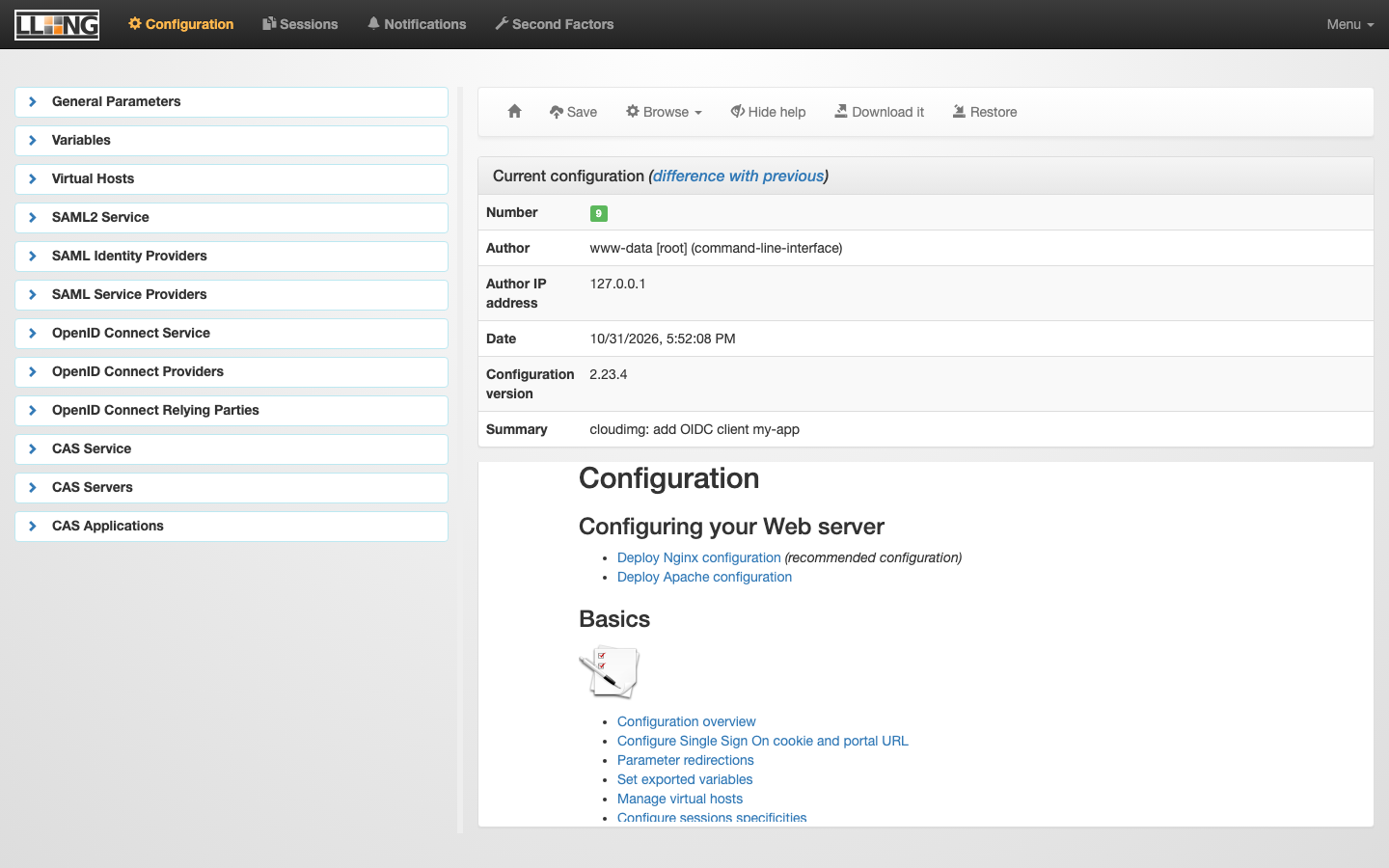Click the summary text 'cloudimg: add OIDC client my-app'
Screen dimensions: 1389x868
click(694, 429)
